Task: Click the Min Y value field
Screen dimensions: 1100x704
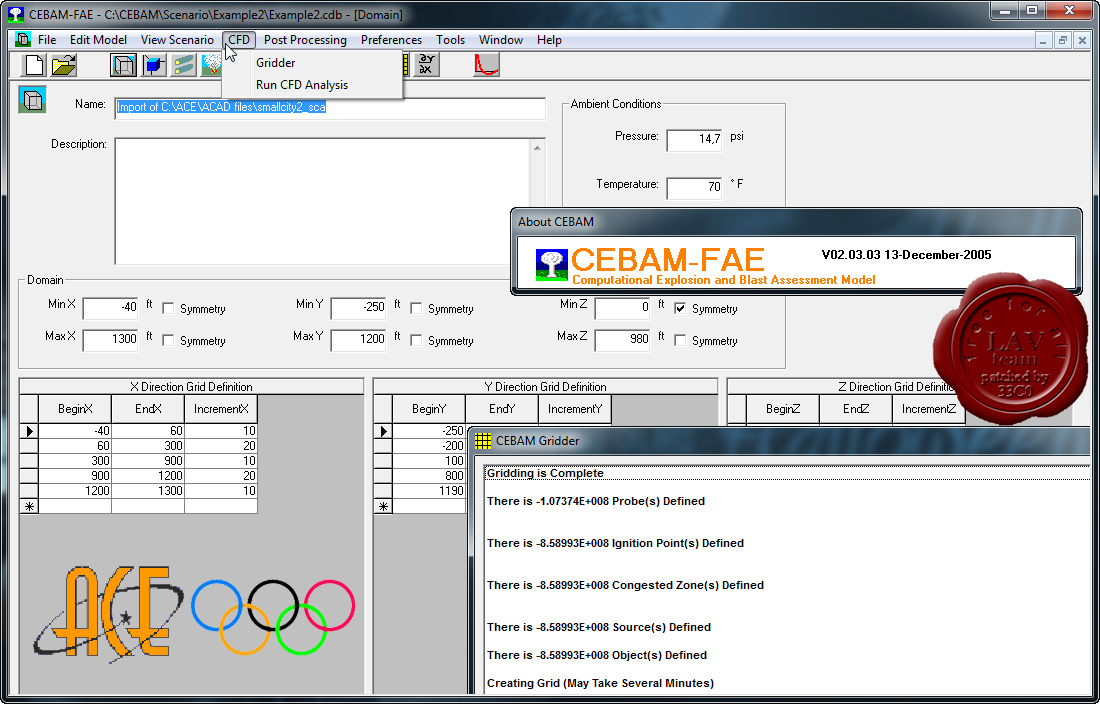Action: (358, 308)
